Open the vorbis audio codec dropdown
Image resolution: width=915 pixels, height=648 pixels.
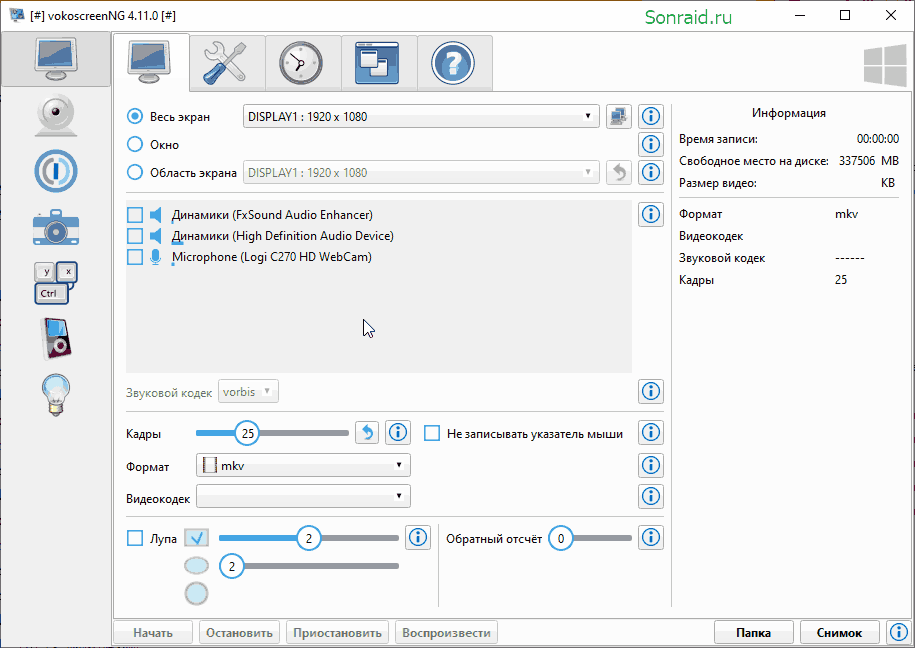click(x=248, y=392)
